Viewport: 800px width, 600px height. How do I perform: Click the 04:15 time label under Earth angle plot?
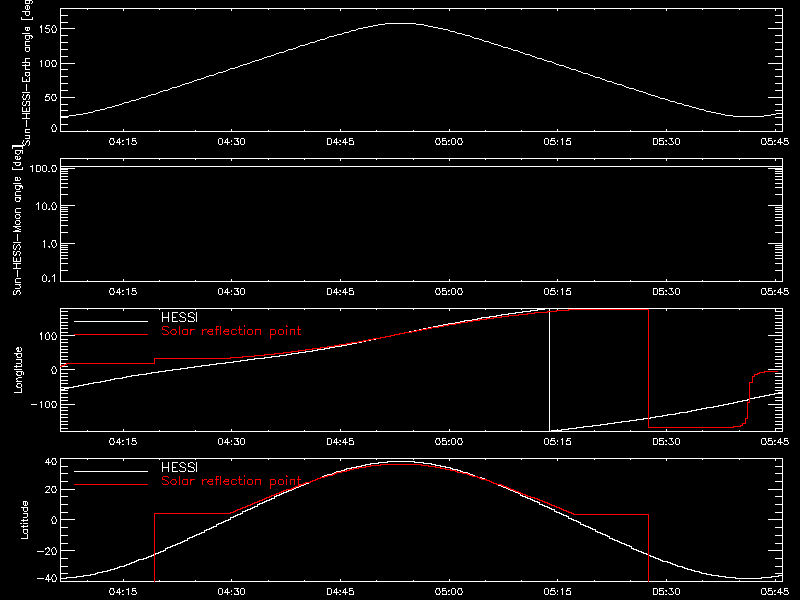click(123, 142)
